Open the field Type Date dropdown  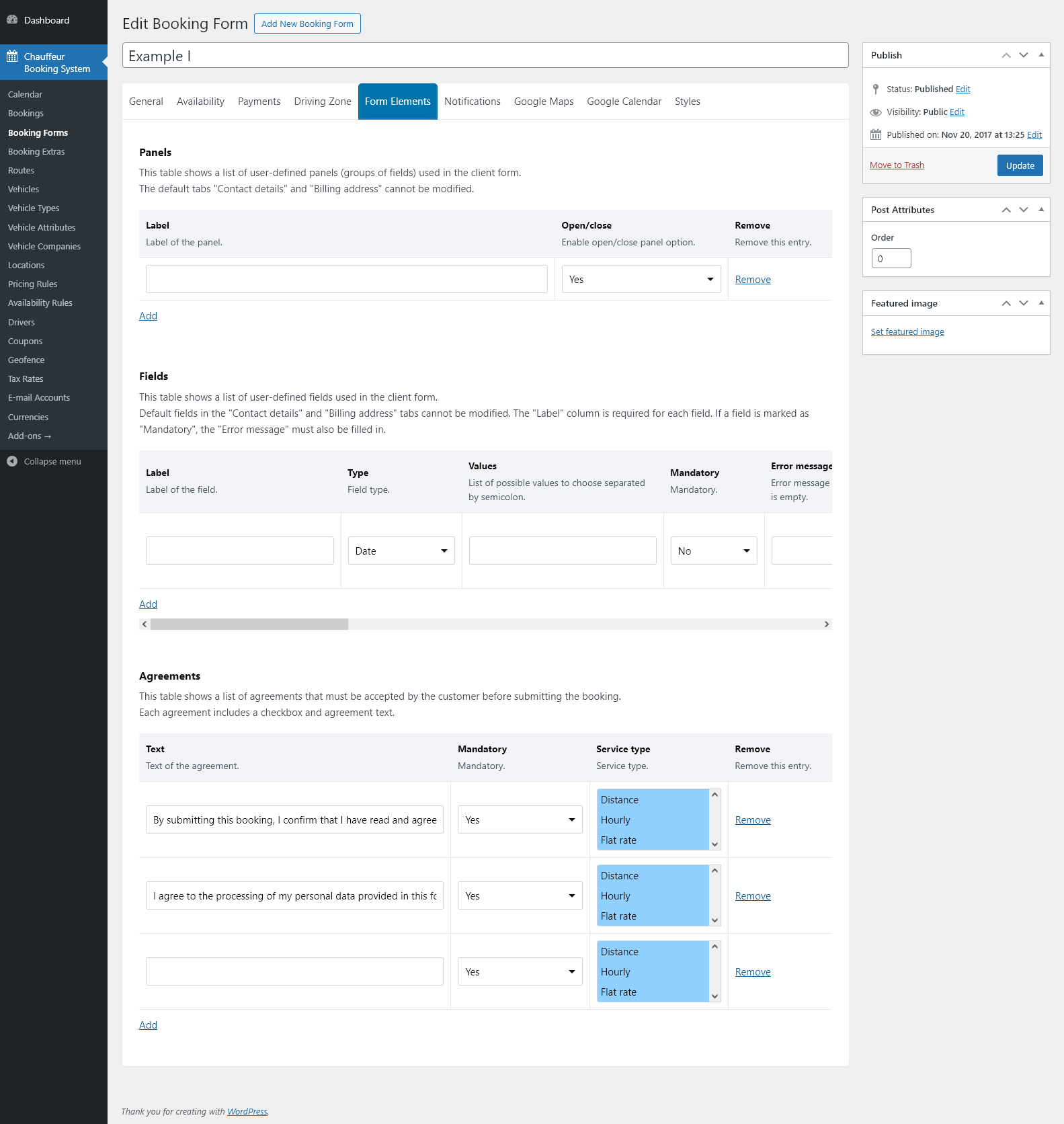click(401, 551)
